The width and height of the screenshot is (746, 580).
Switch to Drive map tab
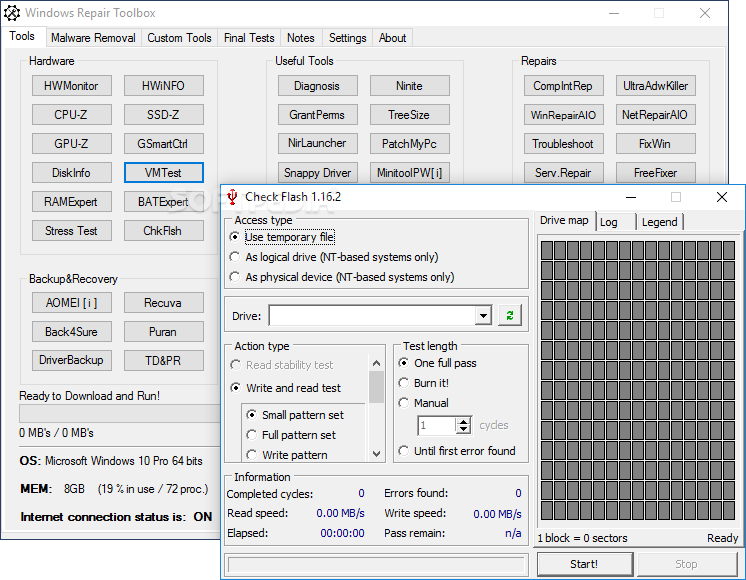[564, 220]
